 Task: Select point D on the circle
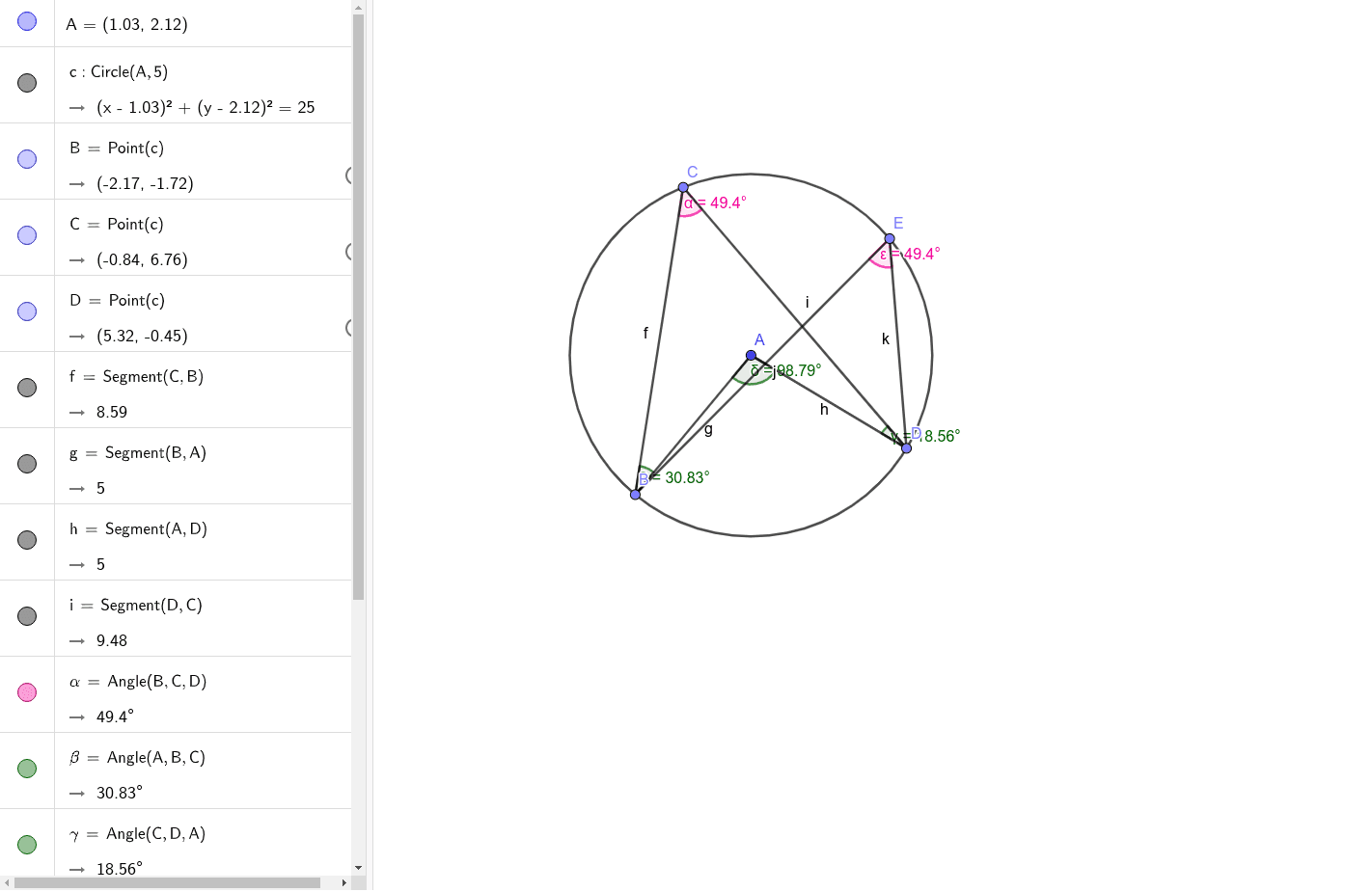tap(905, 446)
